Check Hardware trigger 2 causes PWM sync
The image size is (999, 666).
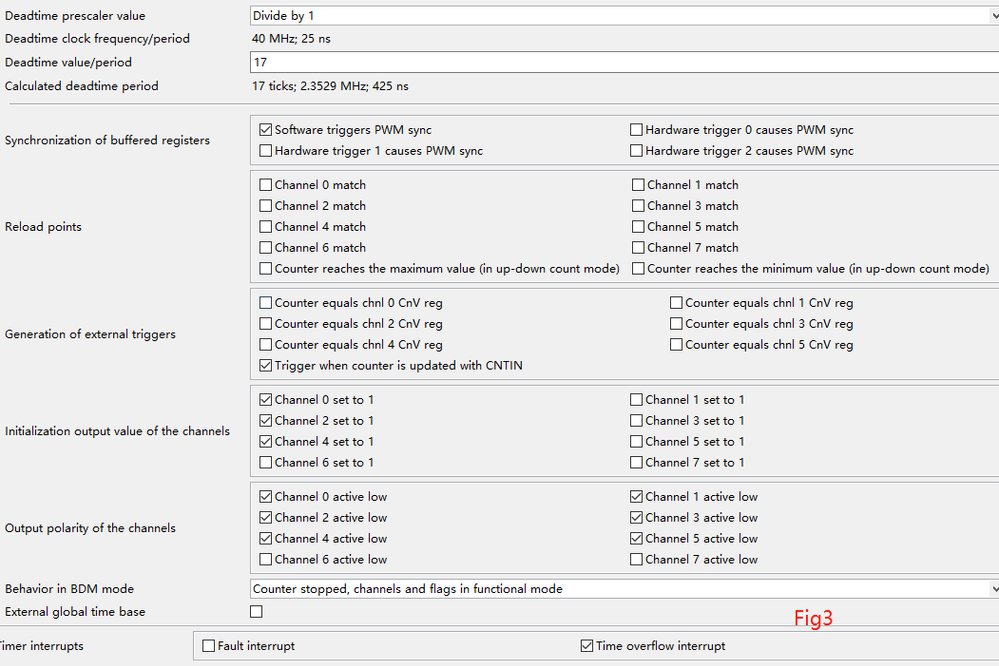637,151
